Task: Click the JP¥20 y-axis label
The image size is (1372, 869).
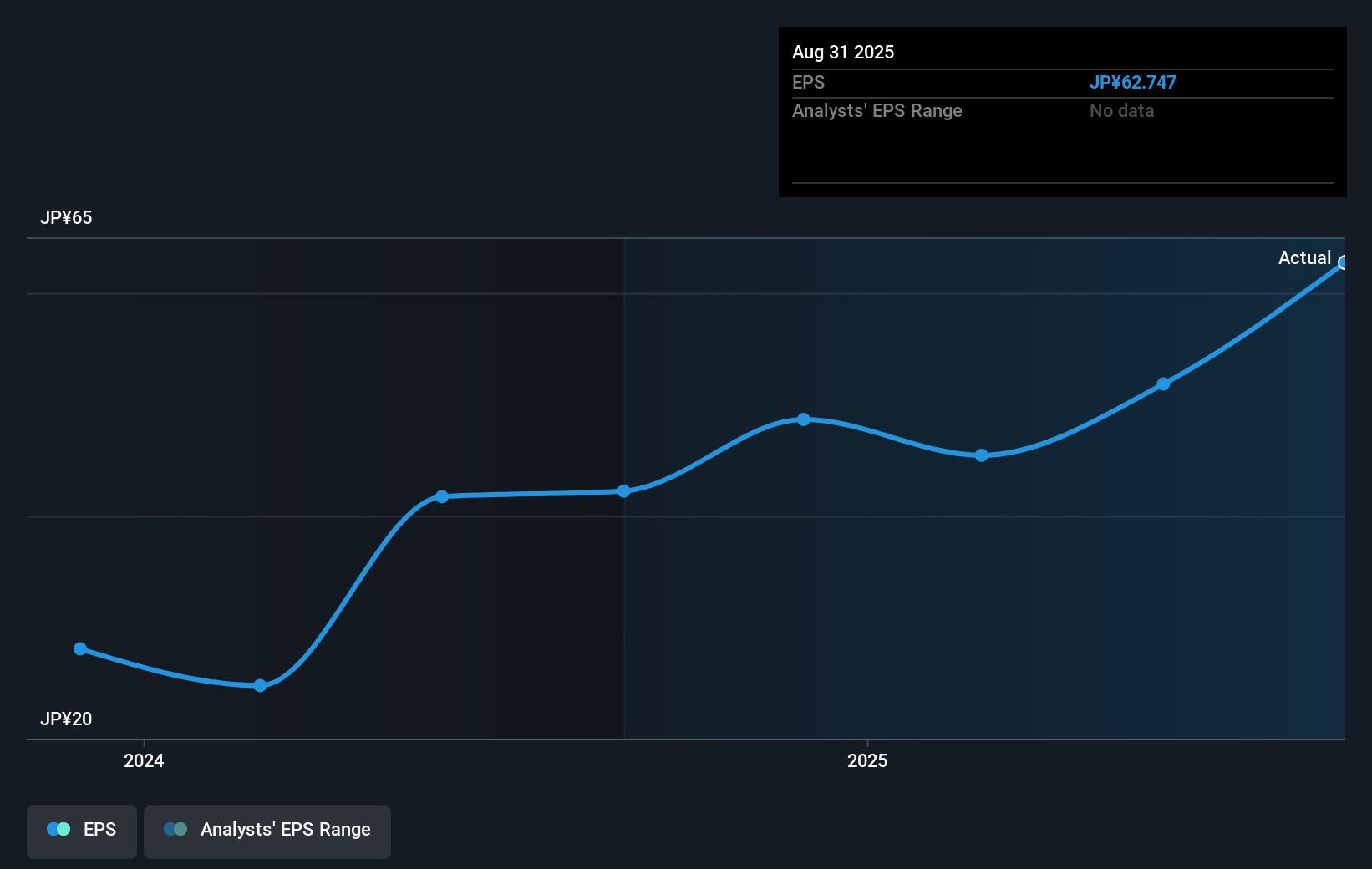Action: click(x=66, y=719)
